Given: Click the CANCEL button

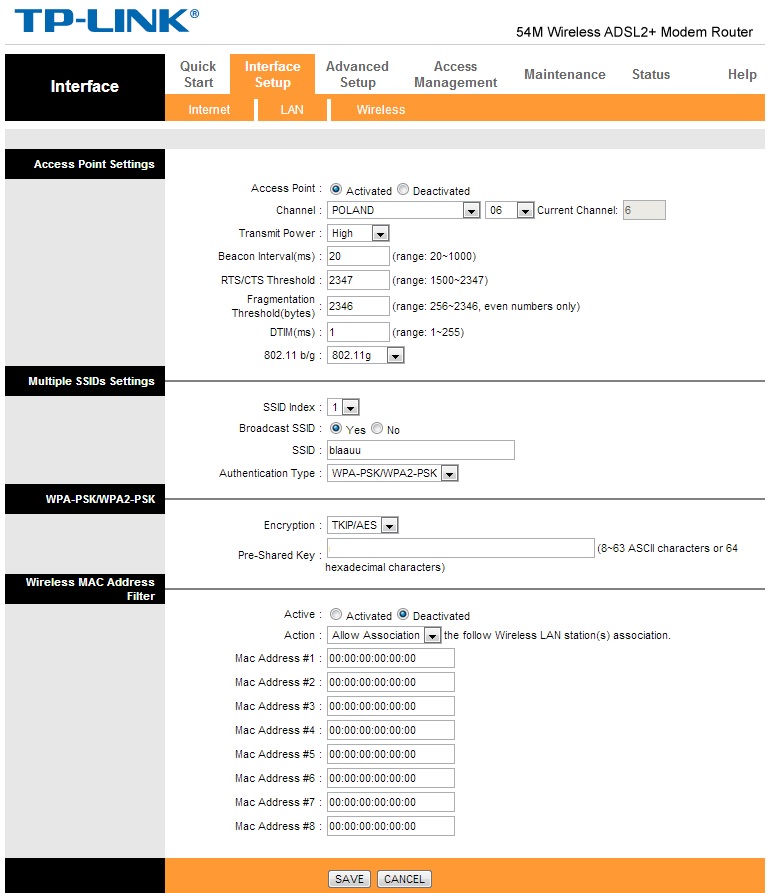Looking at the screenshot, I should pos(404,879).
